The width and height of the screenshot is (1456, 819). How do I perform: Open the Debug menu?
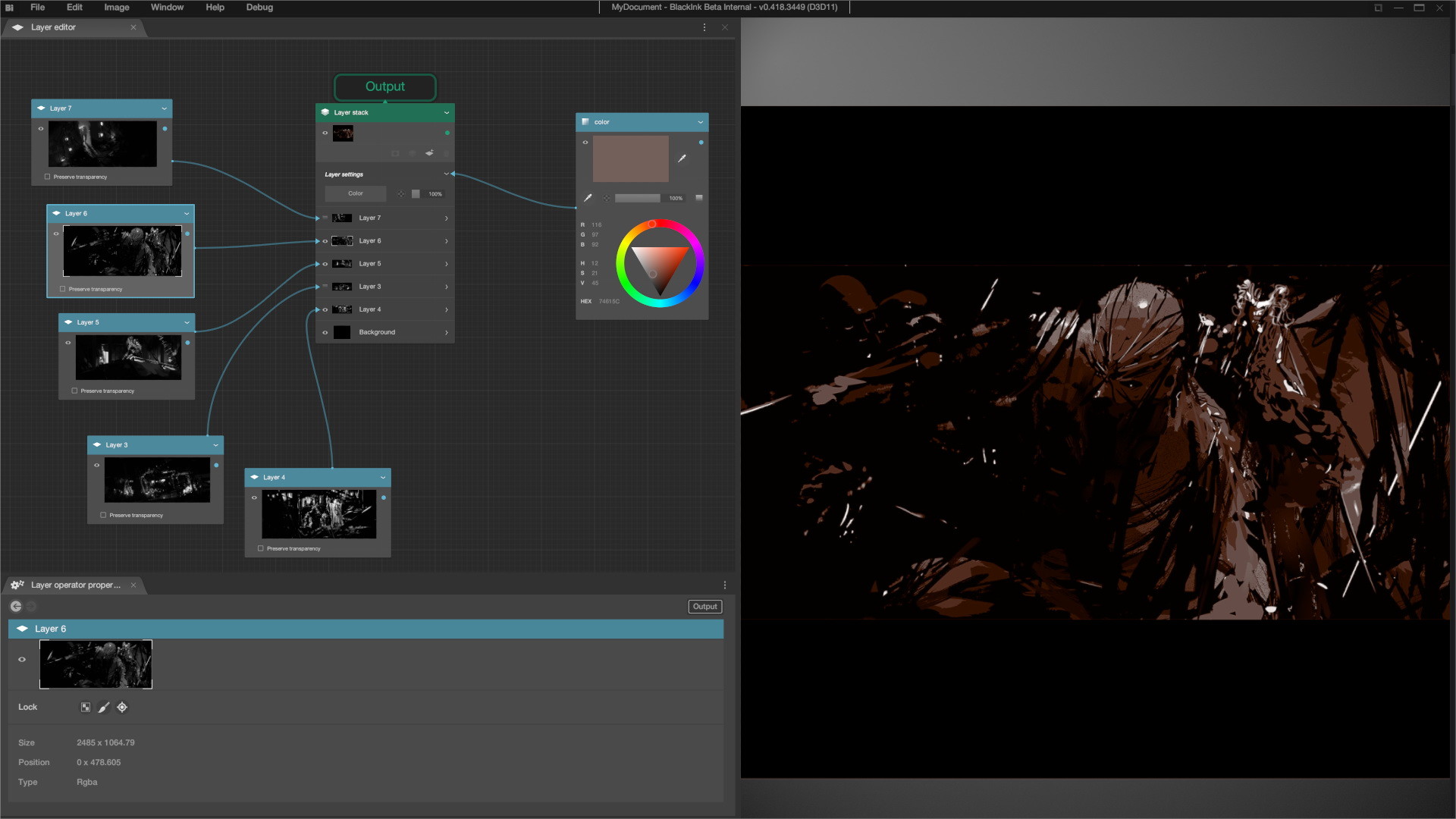click(259, 8)
